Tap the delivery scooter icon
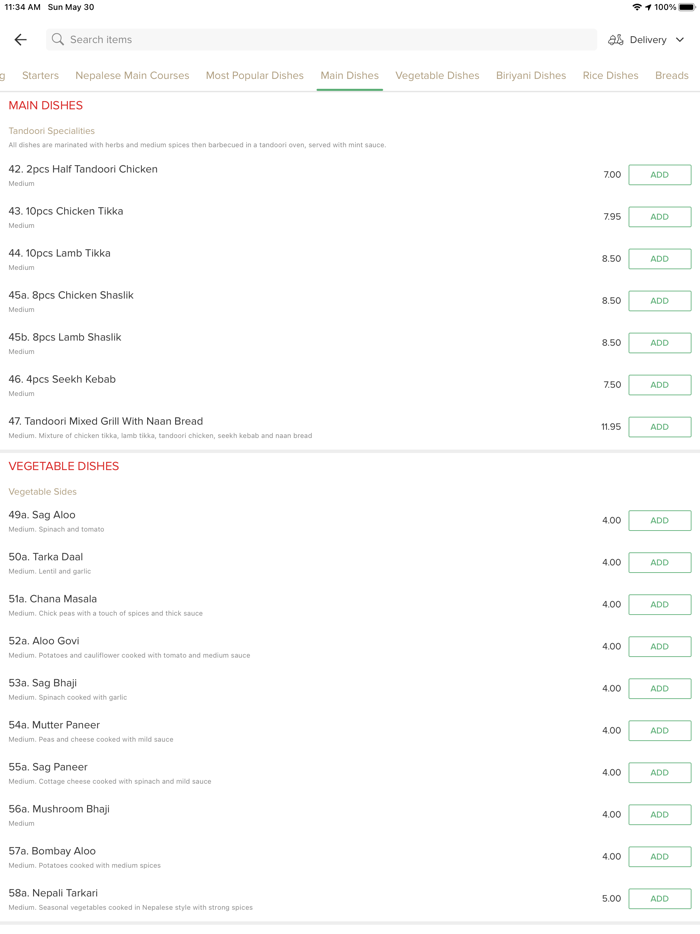 [616, 40]
